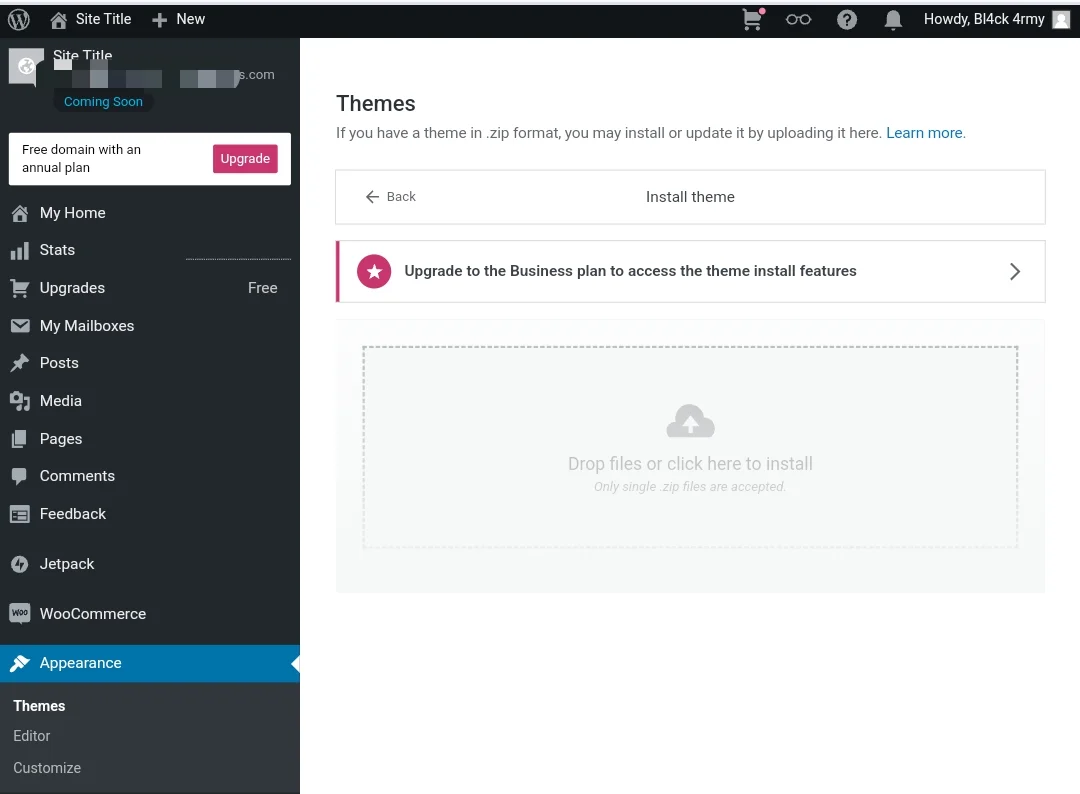Open My Mailboxes menu item

[149, 326]
